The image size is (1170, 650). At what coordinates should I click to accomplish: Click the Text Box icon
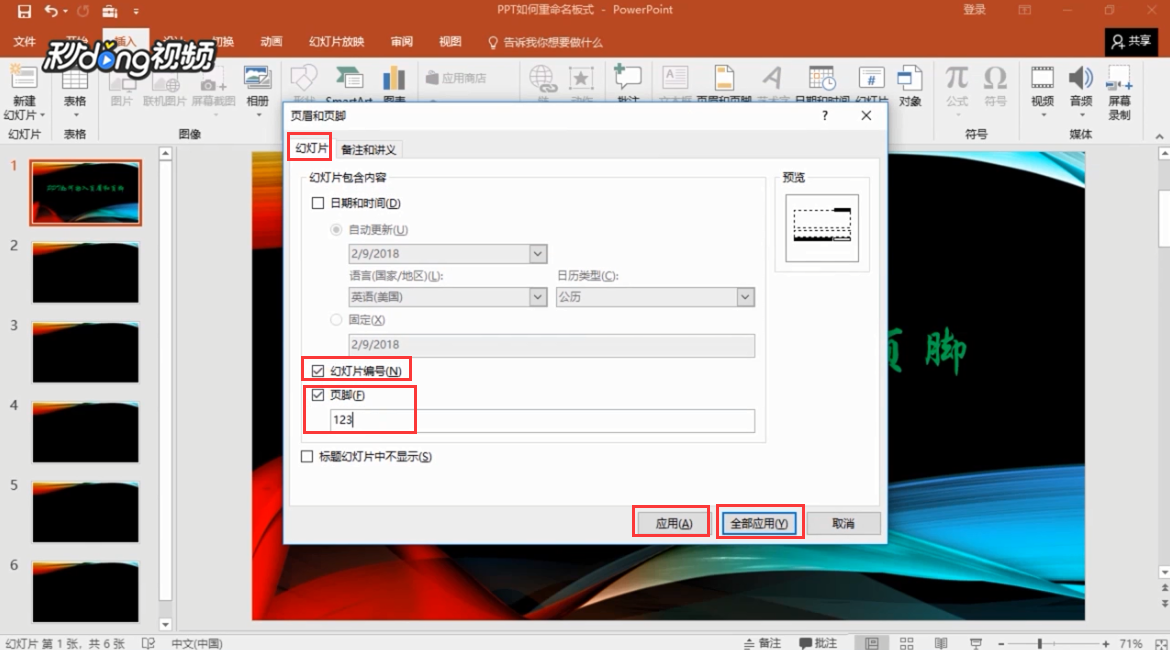click(675, 78)
